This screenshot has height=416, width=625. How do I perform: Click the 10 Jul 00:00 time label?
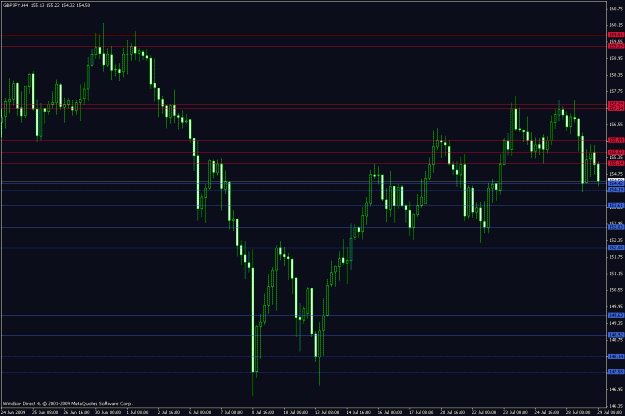(295, 412)
